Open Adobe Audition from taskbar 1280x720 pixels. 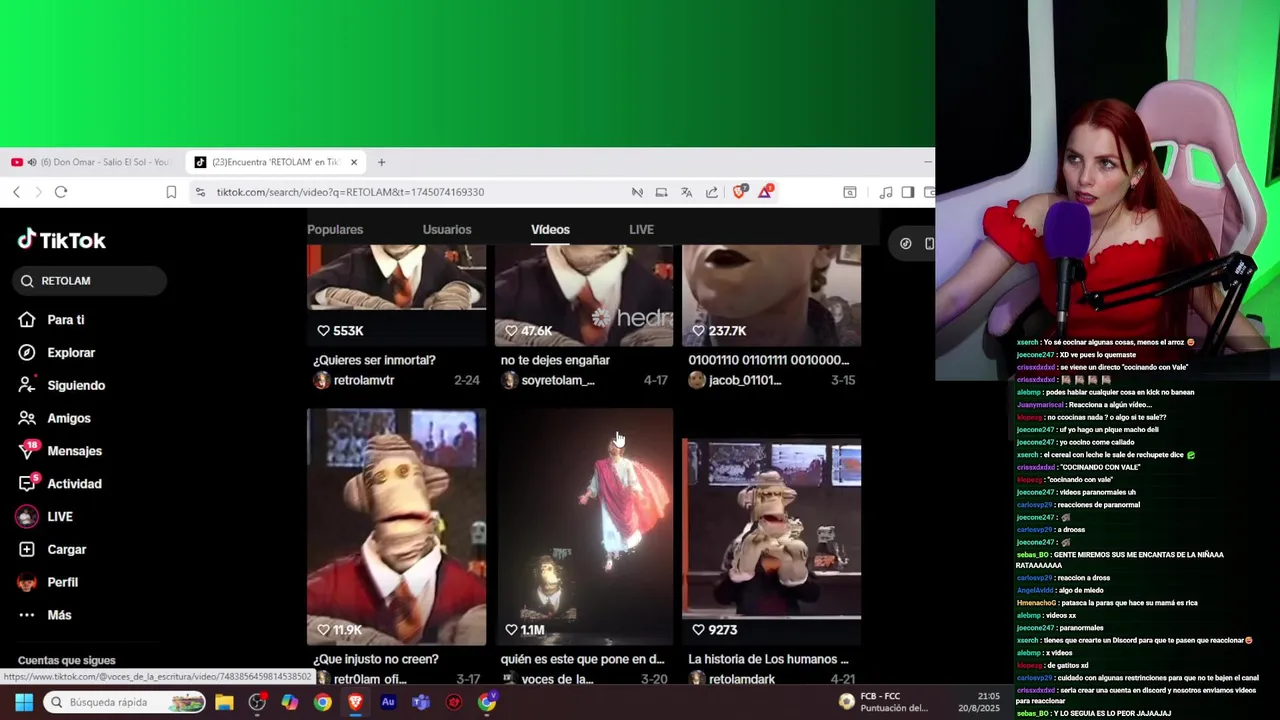388,703
